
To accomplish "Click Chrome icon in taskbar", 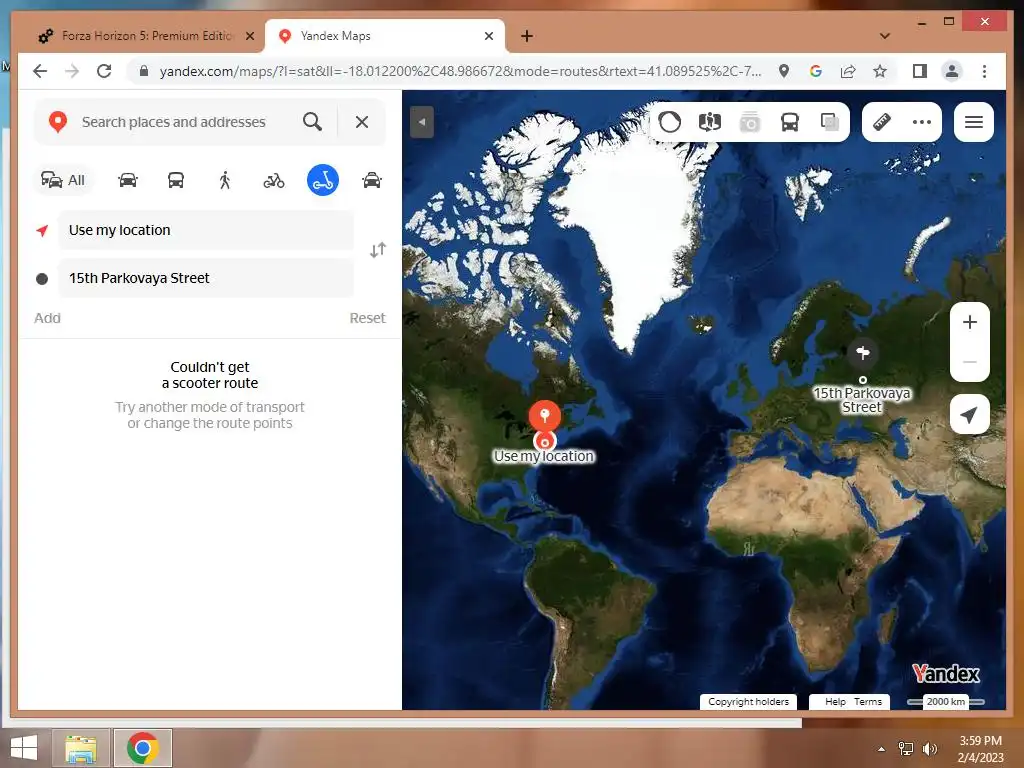I will pos(143,748).
